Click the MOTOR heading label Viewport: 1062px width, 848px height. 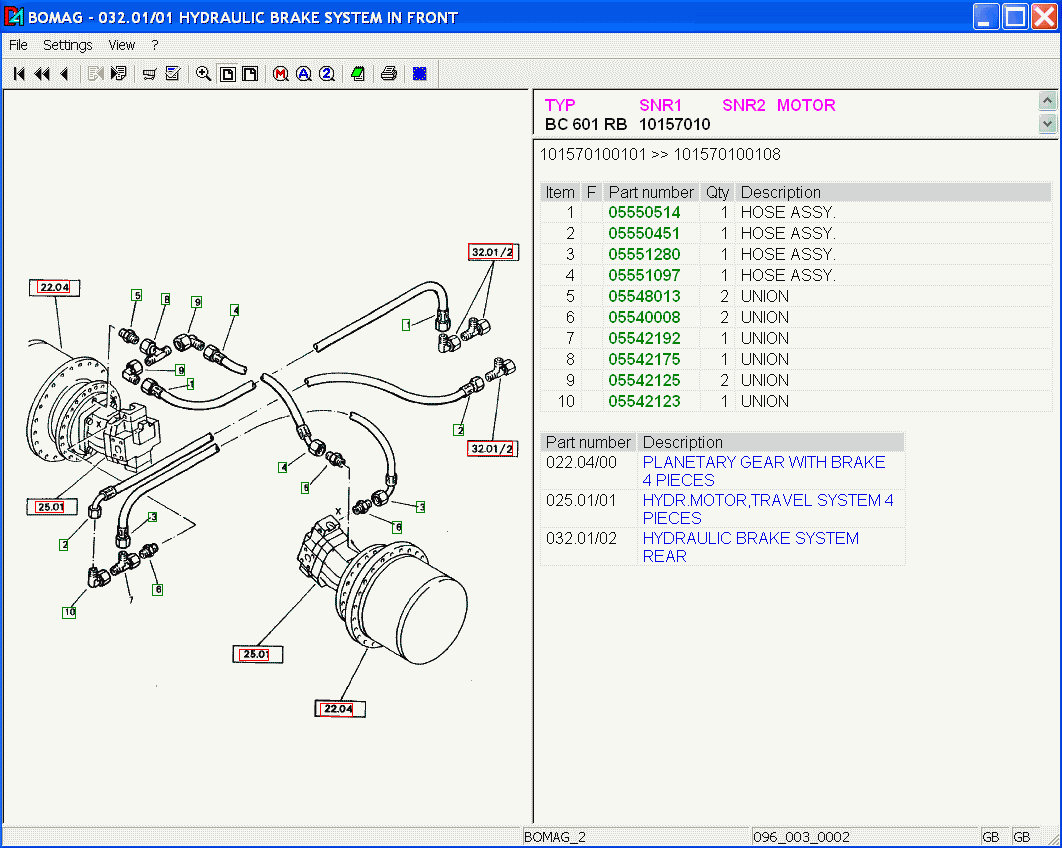tap(806, 106)
